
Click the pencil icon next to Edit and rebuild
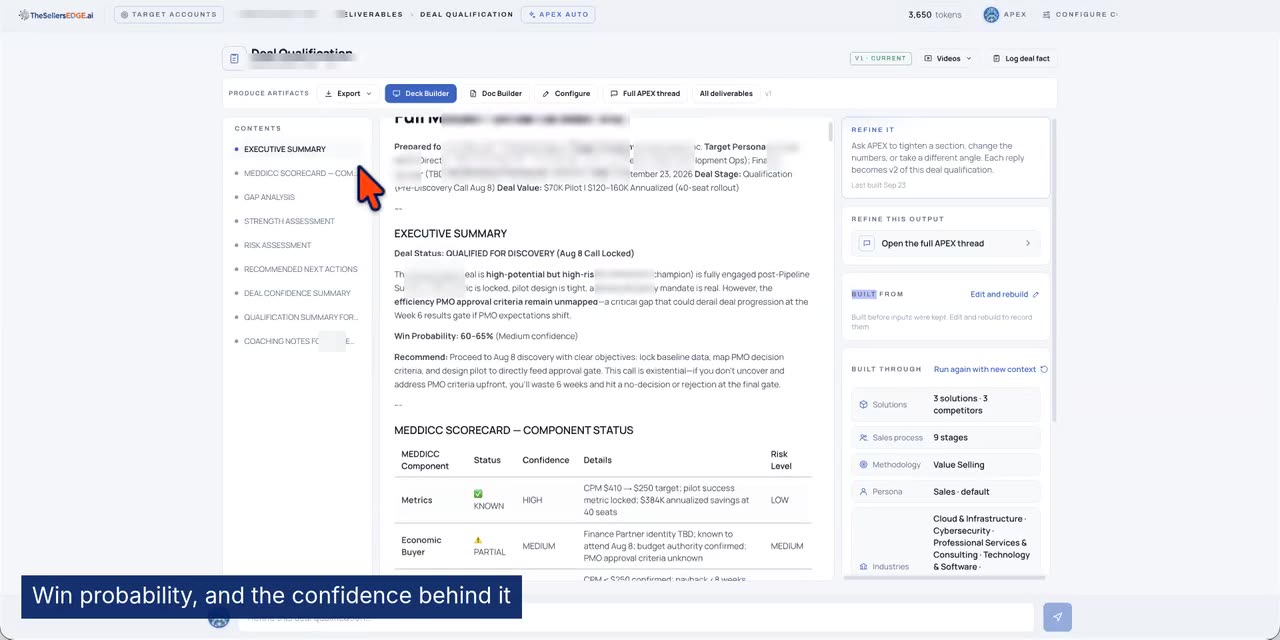pyautogui.click(x=1036, y=294)
